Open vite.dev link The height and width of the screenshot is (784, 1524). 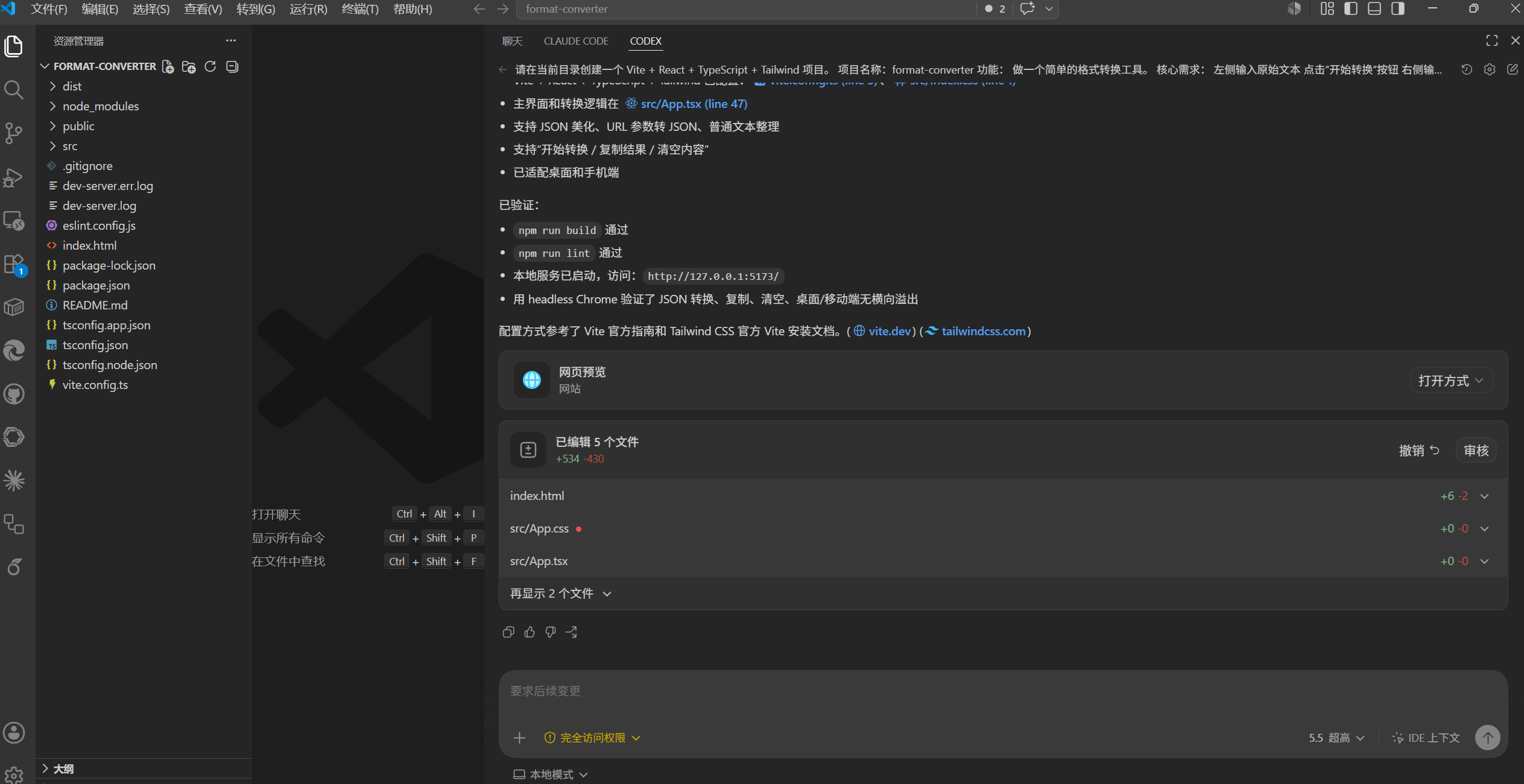click(x=882, y=331)
